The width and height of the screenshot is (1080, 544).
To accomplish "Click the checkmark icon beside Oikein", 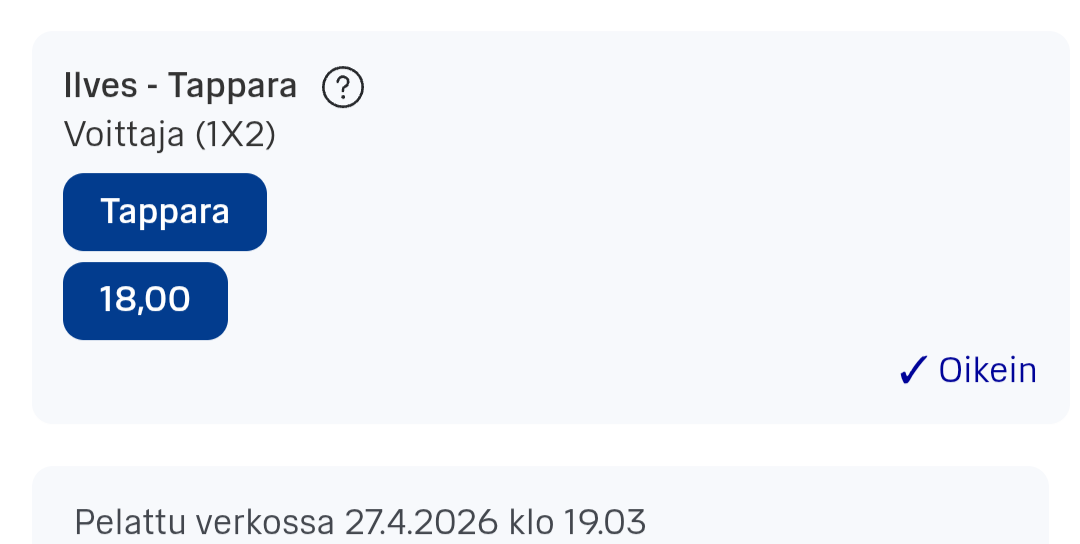I will [913, 371].
